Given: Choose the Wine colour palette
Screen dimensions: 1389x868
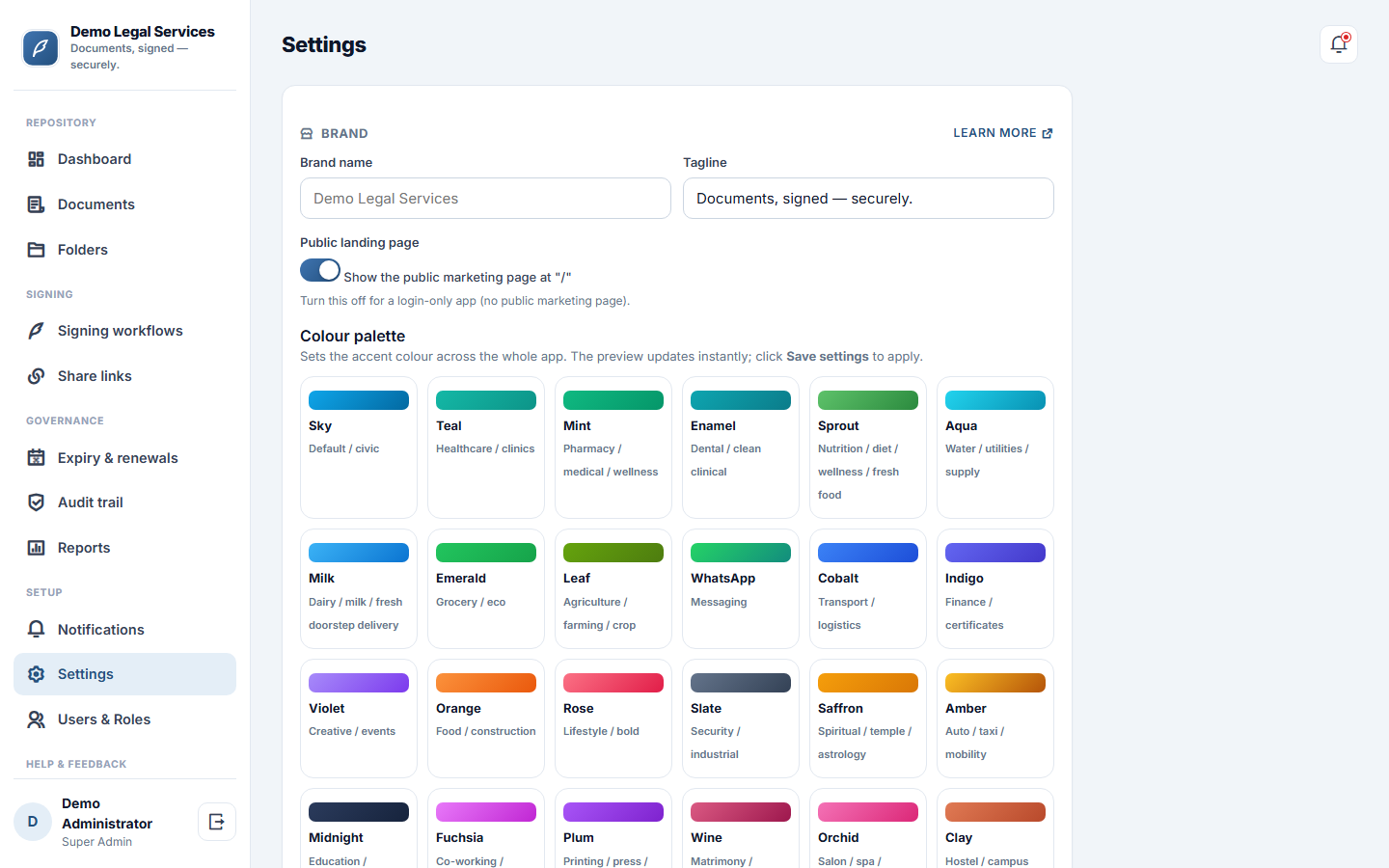Looking at the screenshot, I should tap(741, 828).
